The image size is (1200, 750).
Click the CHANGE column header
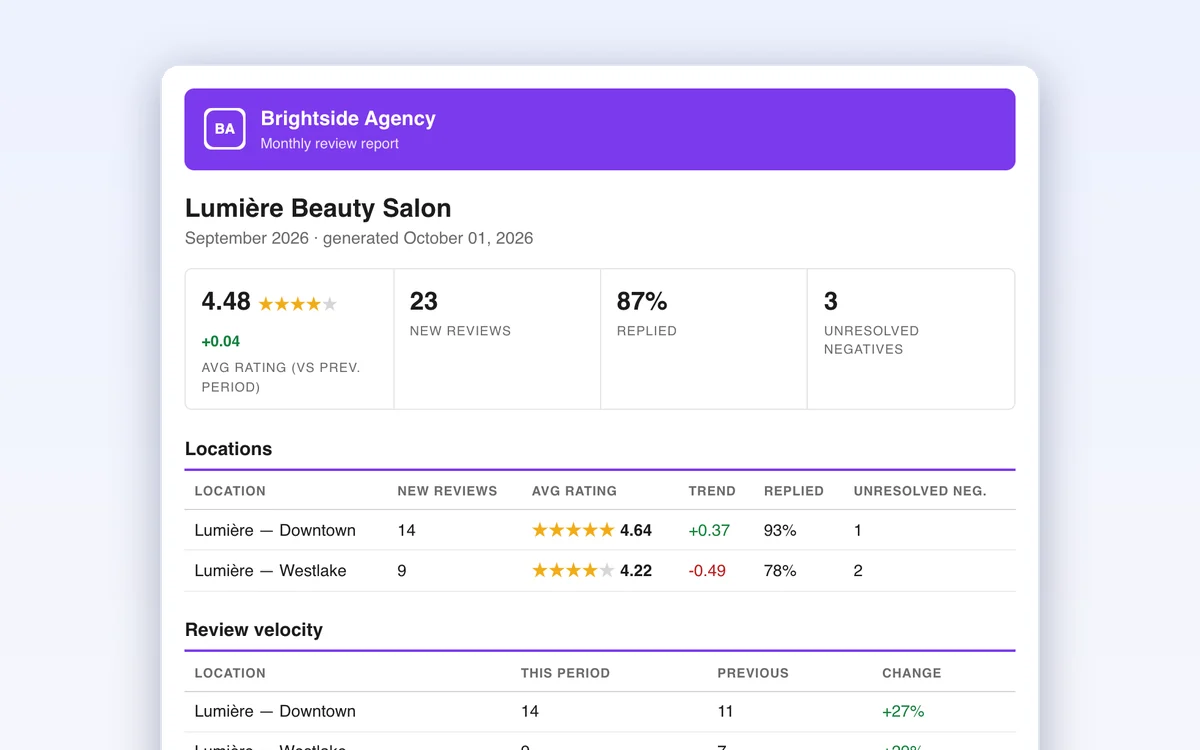[912, 673]
